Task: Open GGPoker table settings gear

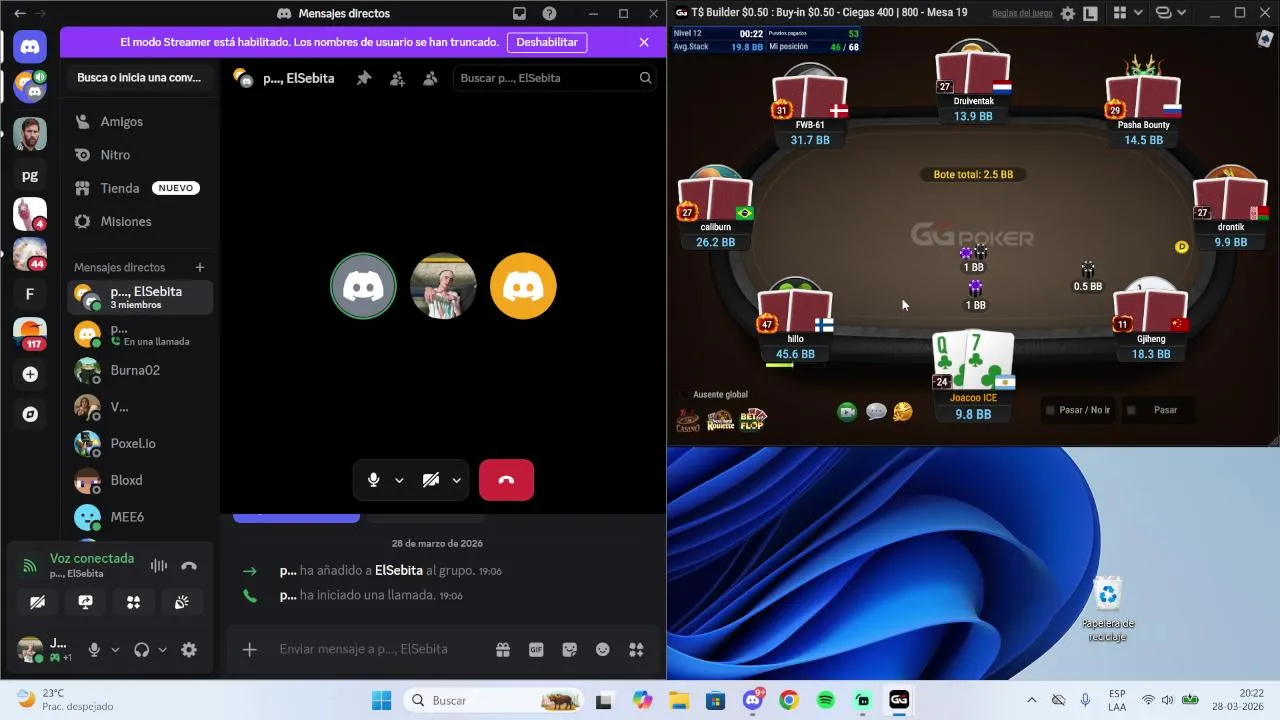Action: 1068,14
